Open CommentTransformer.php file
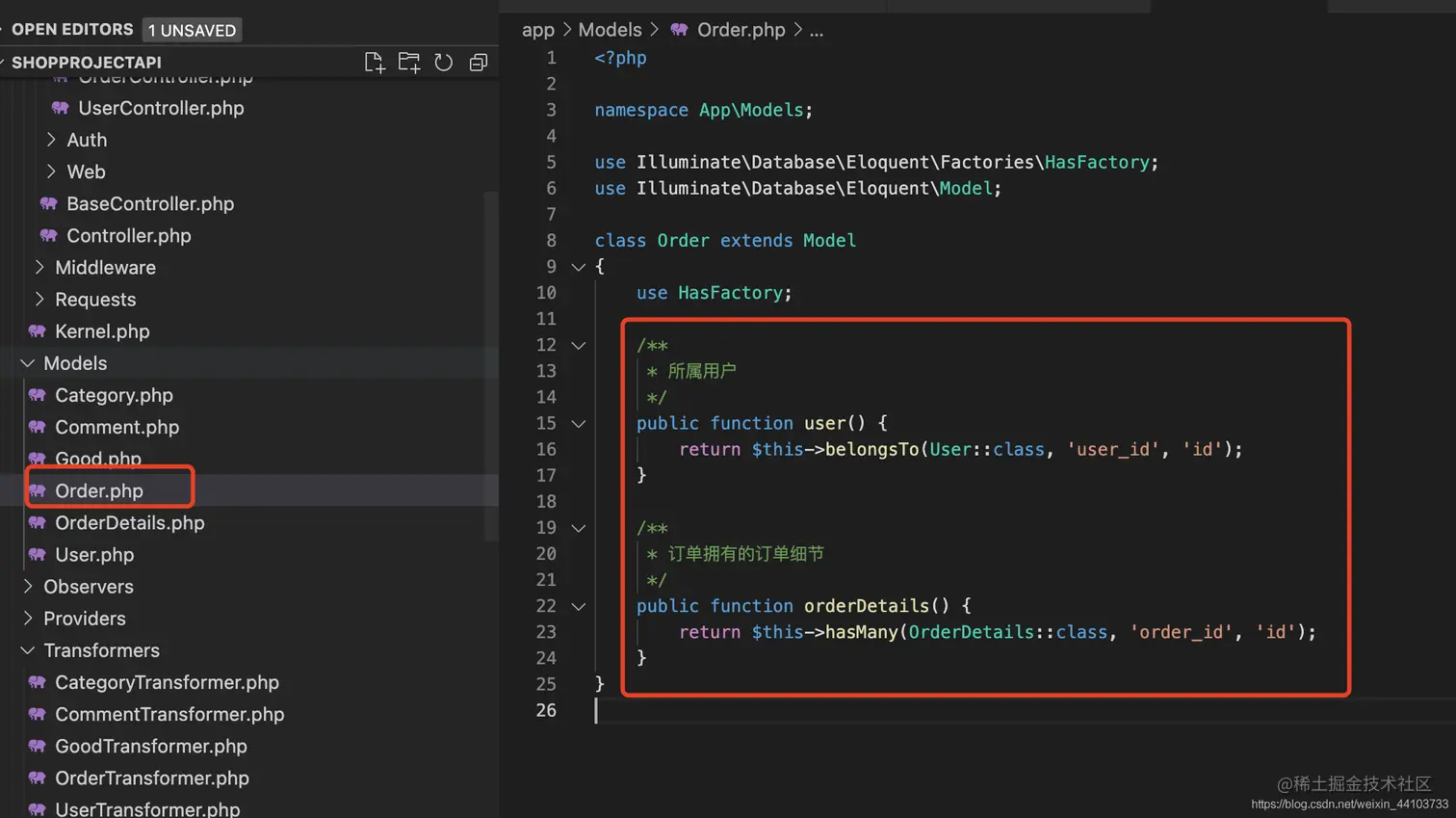The image size is (1456, 818). [169, 714]
